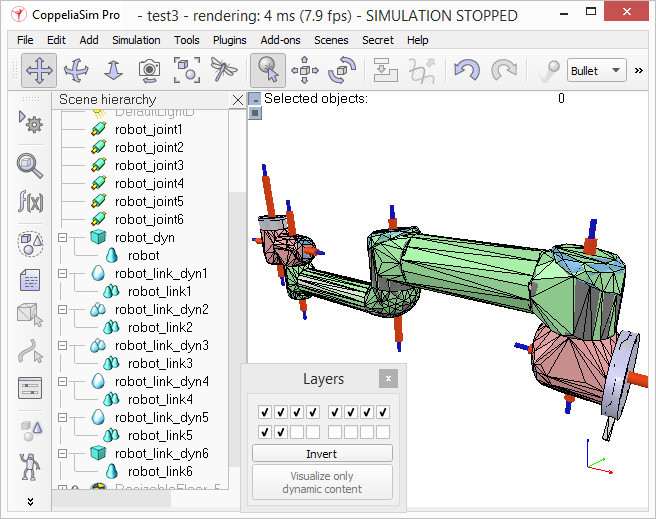Click the Invert layers button
Screen dimensions: 656x519
pos(322,454)
